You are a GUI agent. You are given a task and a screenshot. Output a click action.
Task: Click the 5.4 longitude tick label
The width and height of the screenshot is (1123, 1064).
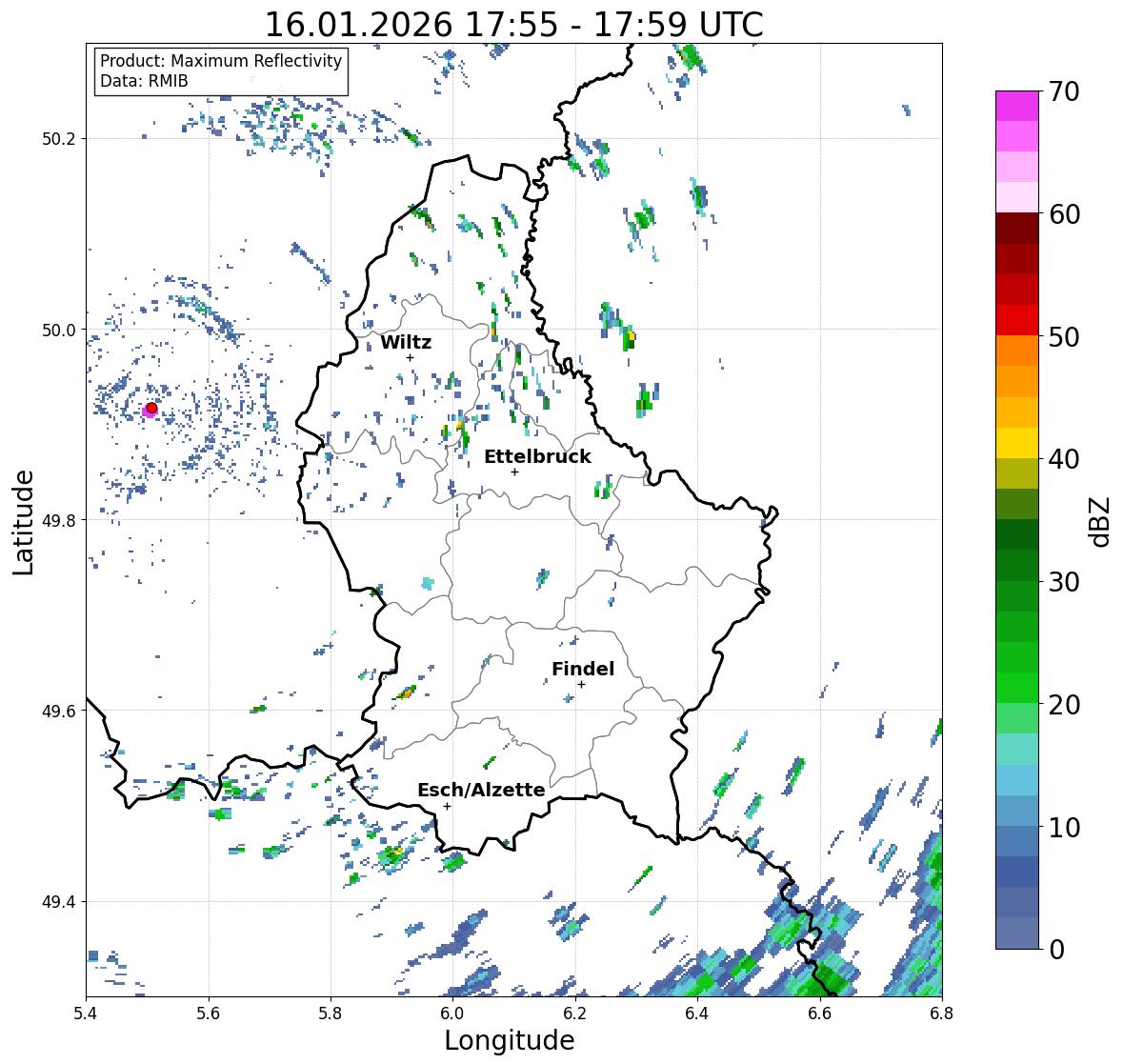pos(86,1013)
